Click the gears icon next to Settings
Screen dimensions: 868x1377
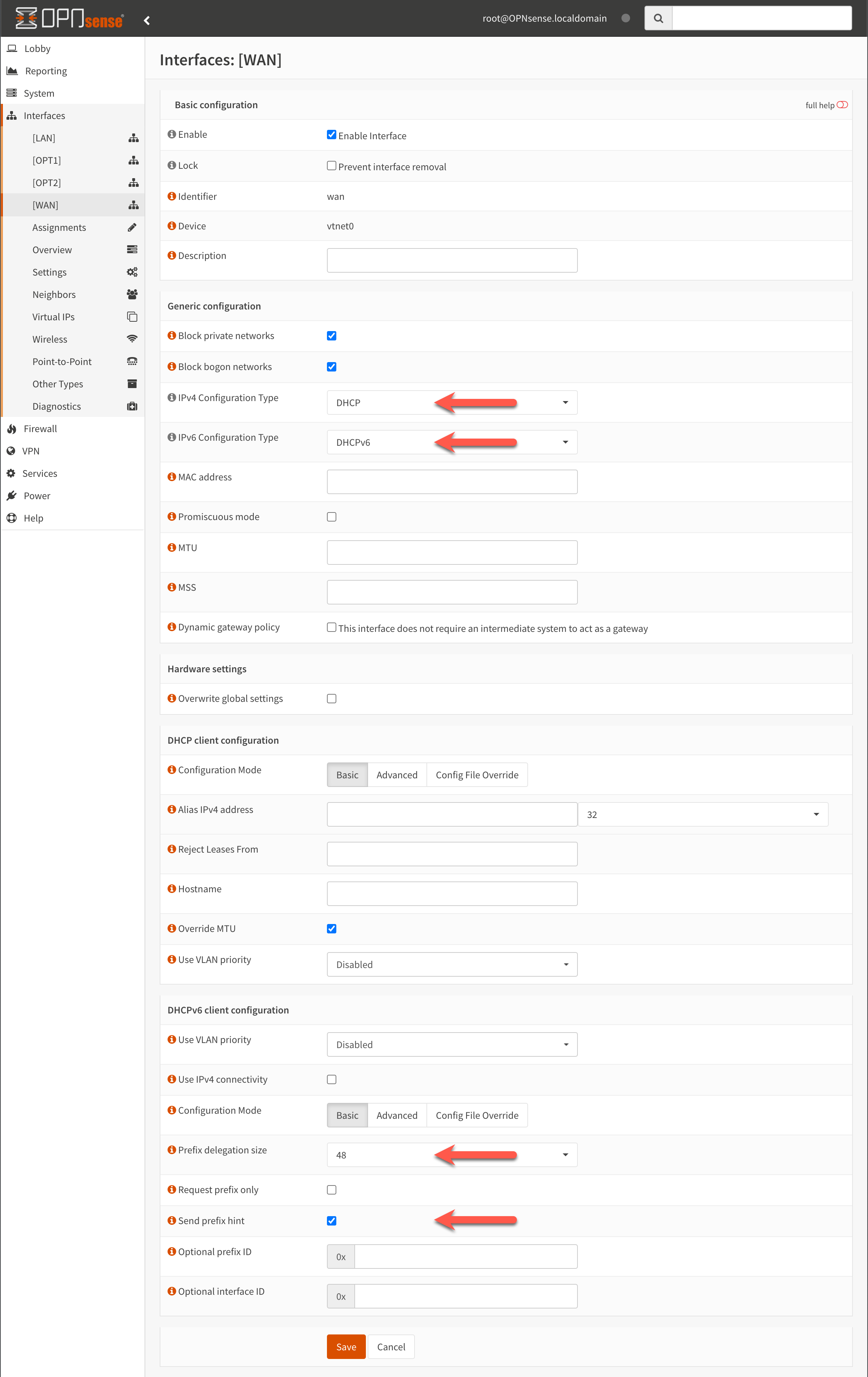tap(132, 272)
